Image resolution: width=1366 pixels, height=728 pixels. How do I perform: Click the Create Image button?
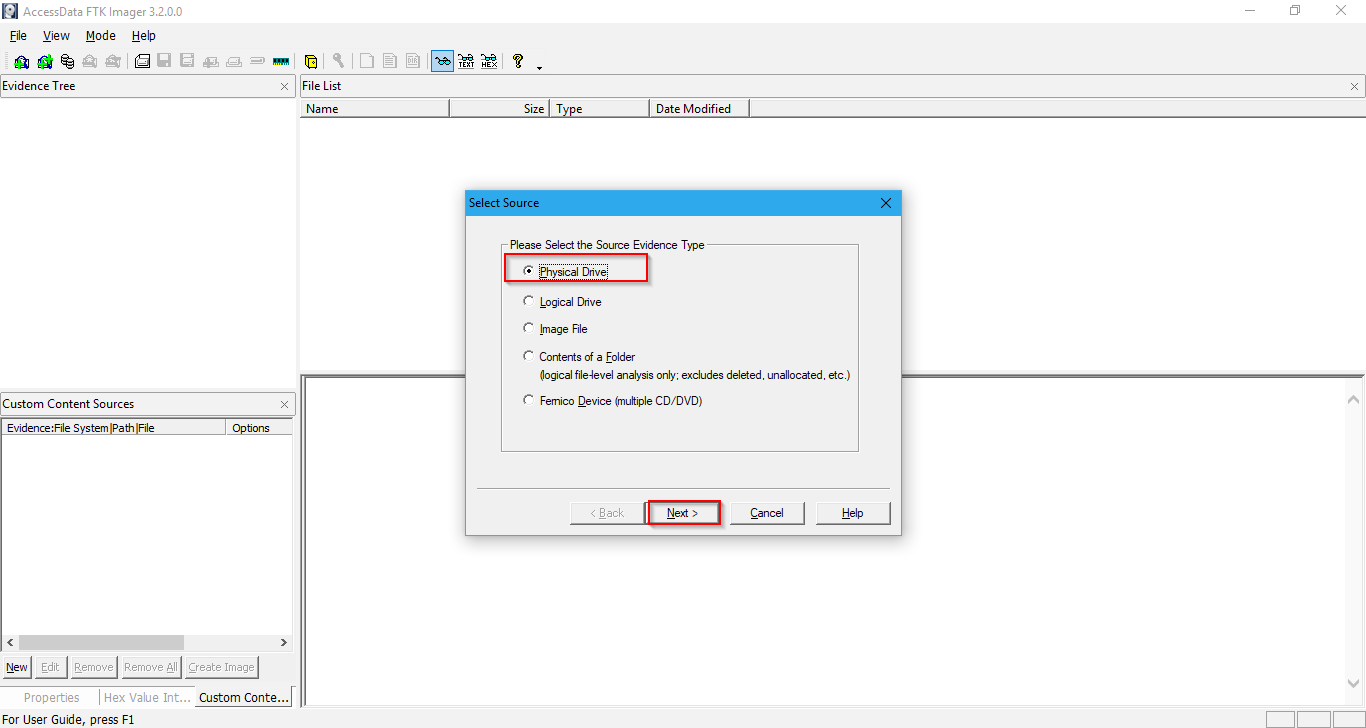pos(222,667)
